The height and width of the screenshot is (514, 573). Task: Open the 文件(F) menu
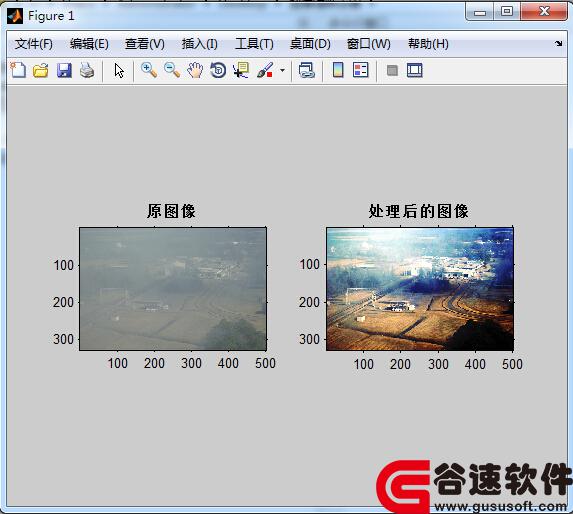click(34, 44)
